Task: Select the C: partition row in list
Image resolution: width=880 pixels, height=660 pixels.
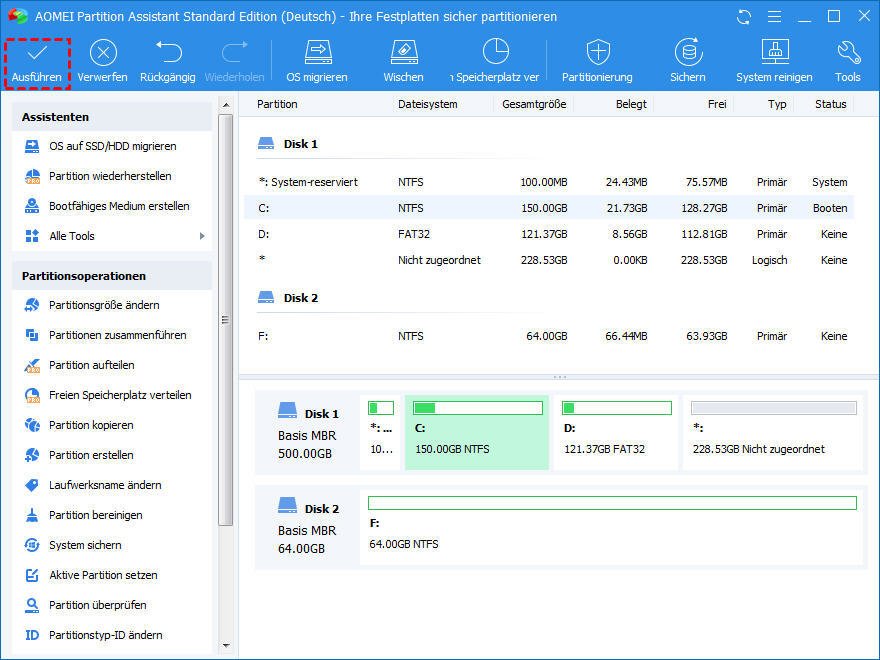Action: [549, 208]
